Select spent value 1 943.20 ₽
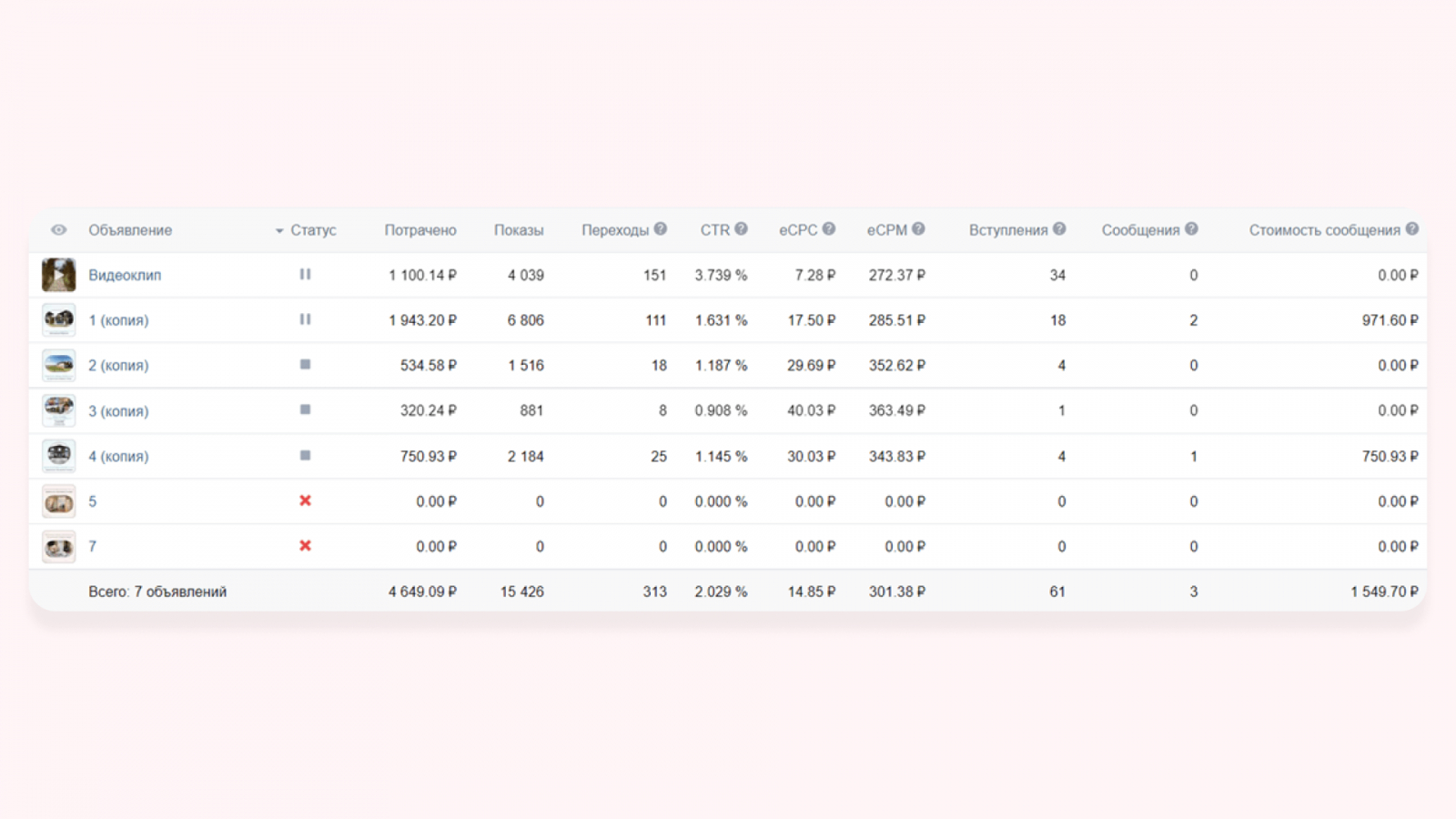1456x819 pixels. tap(422, 320)
